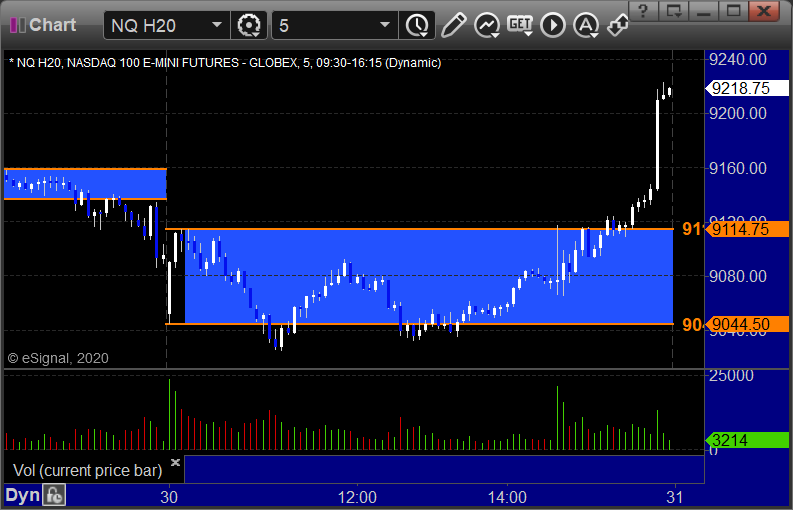Click the 30 date label on time axis

click(x=169, y=497)
